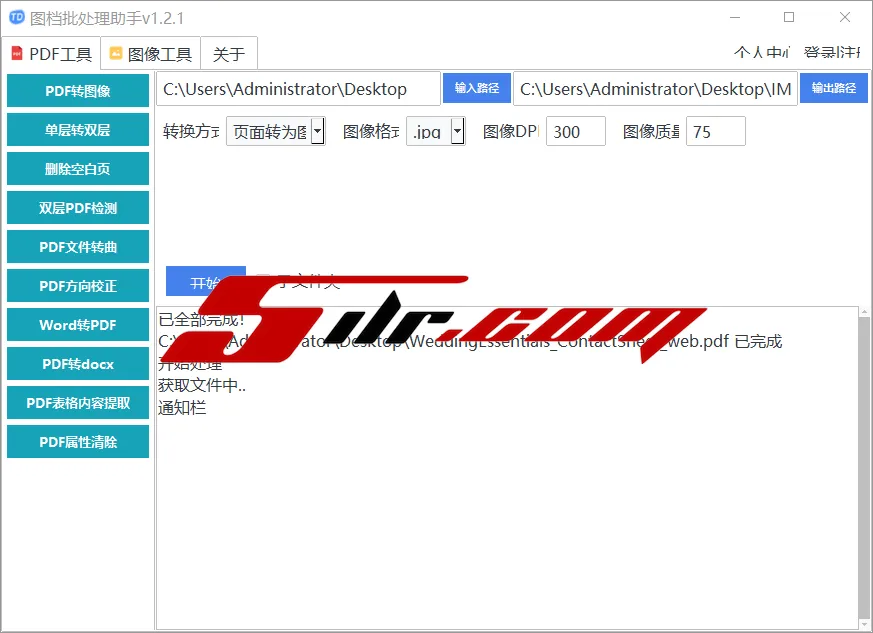Click the blue 开始 button

click(x=205, y=282)
